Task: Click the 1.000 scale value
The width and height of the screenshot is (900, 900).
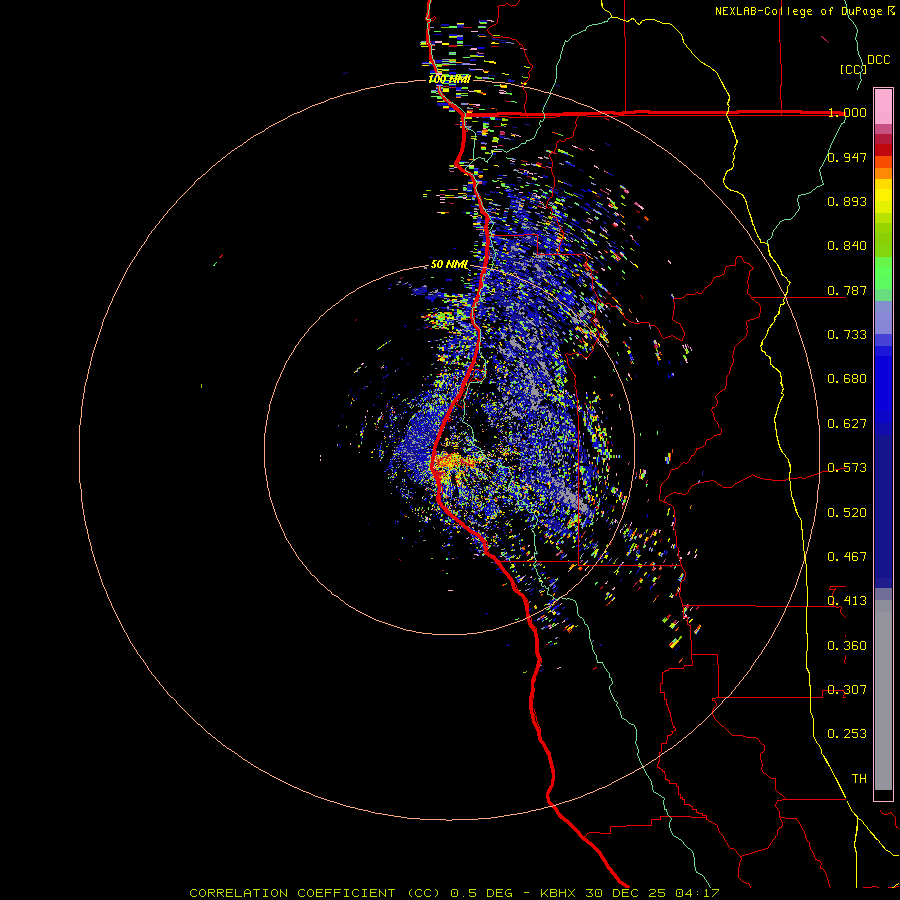Action: 847,112
